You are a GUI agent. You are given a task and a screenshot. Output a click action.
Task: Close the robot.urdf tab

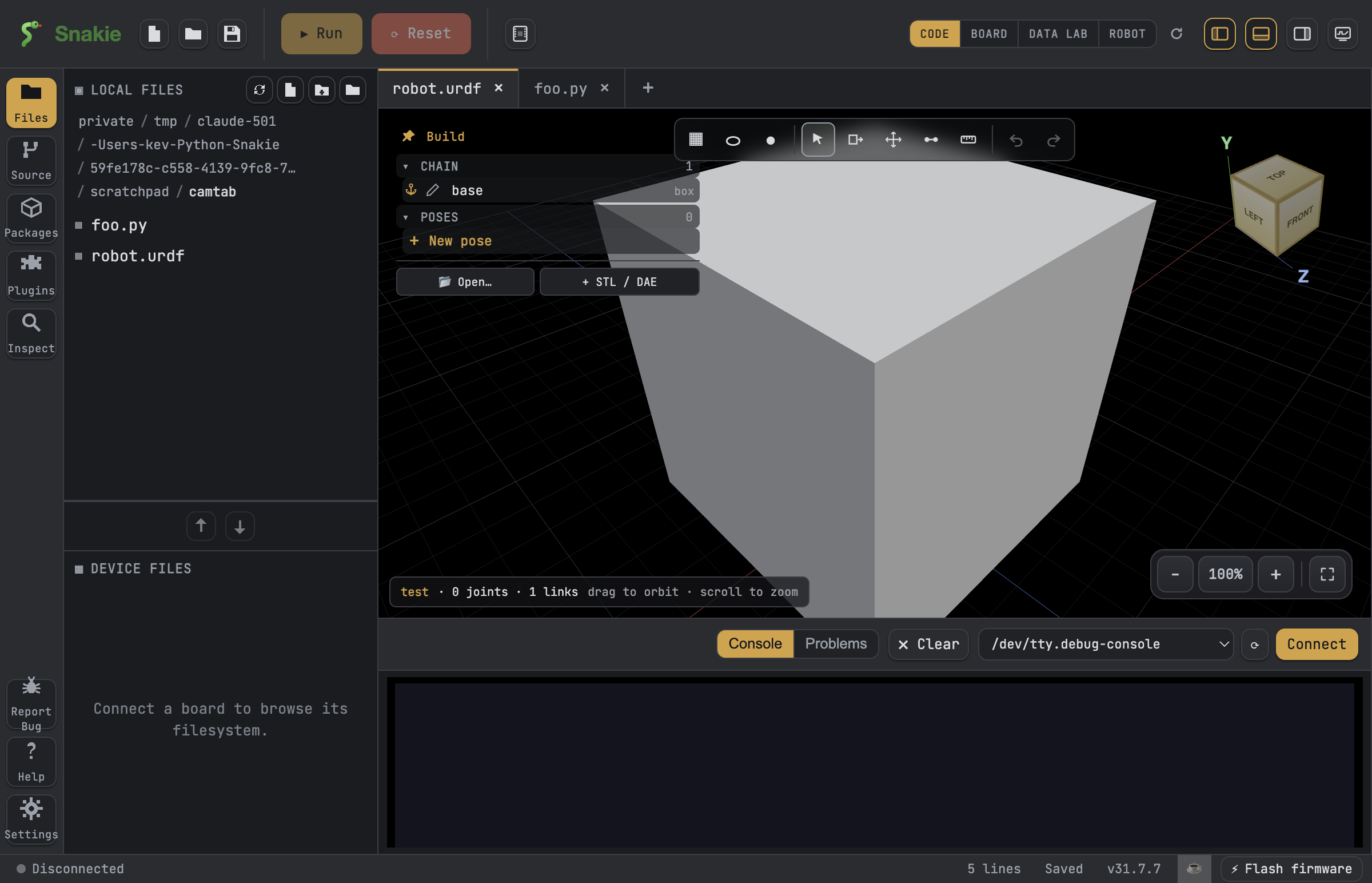[x=498, y=87]
